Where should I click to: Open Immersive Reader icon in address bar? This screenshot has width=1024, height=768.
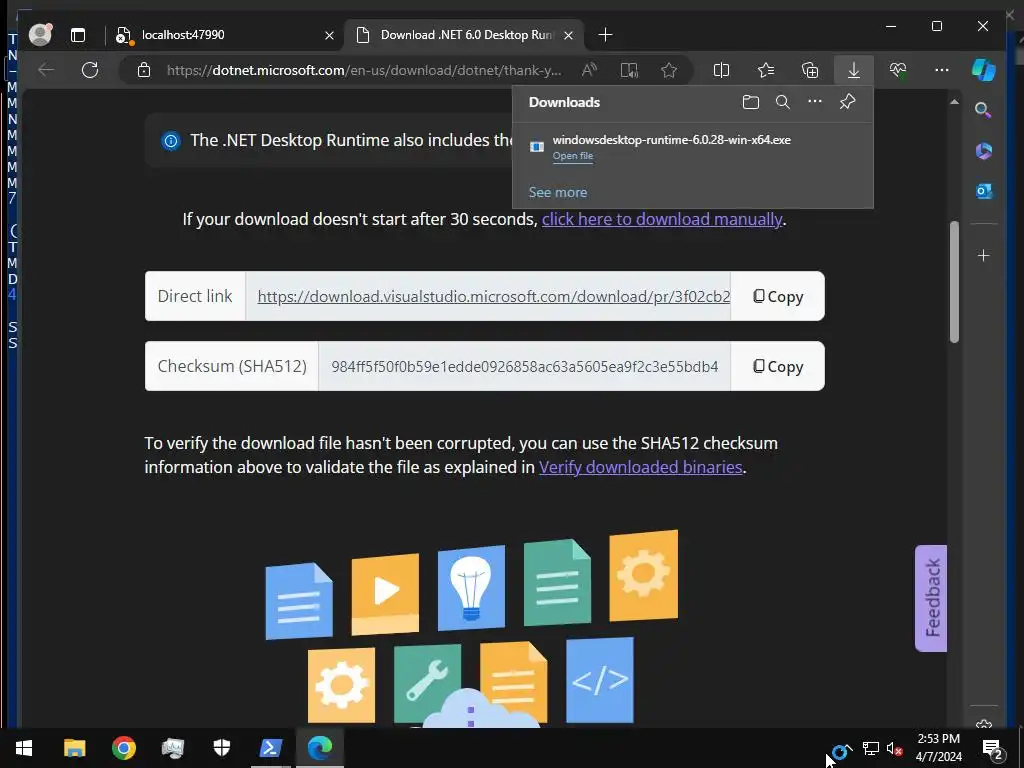click(x=629, y=70)
